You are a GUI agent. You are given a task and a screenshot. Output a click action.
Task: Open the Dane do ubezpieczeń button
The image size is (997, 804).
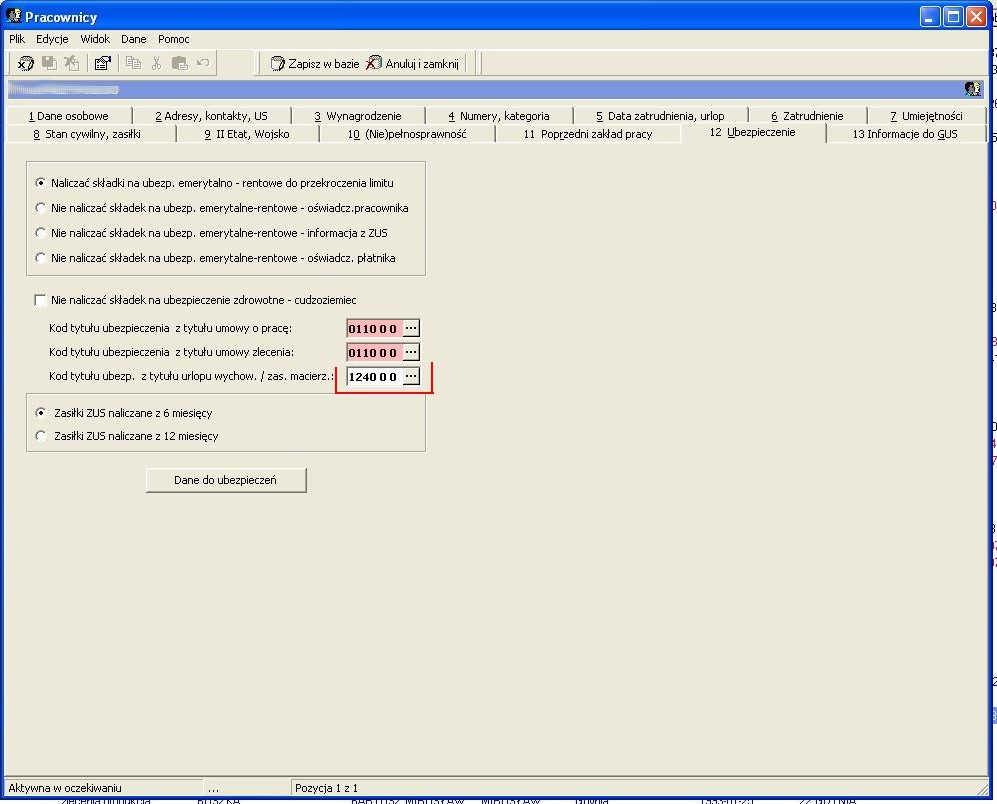click(x=226, y=480)
